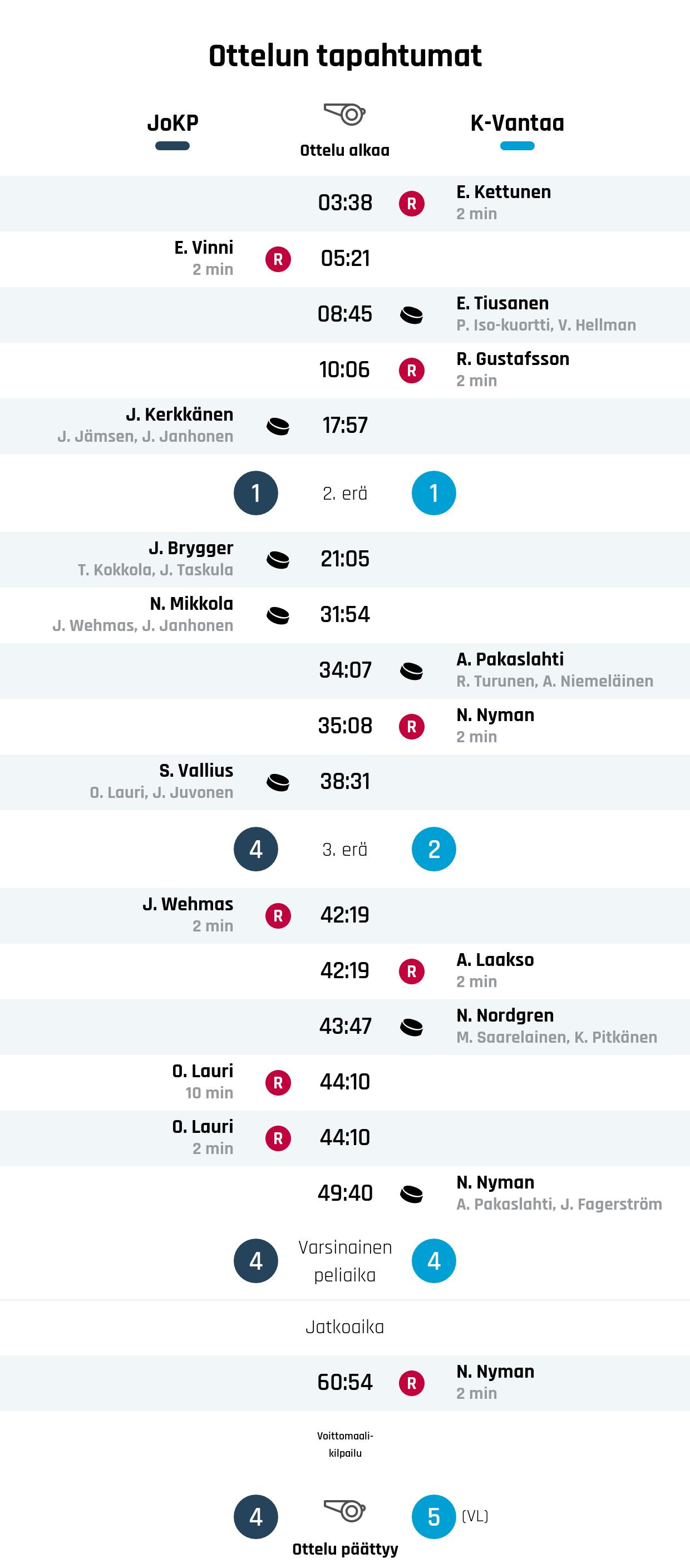This screenshot has width=690, height=1568.
Task: Click player name N. Nordgren
Action: click(x=505, y=1015)
